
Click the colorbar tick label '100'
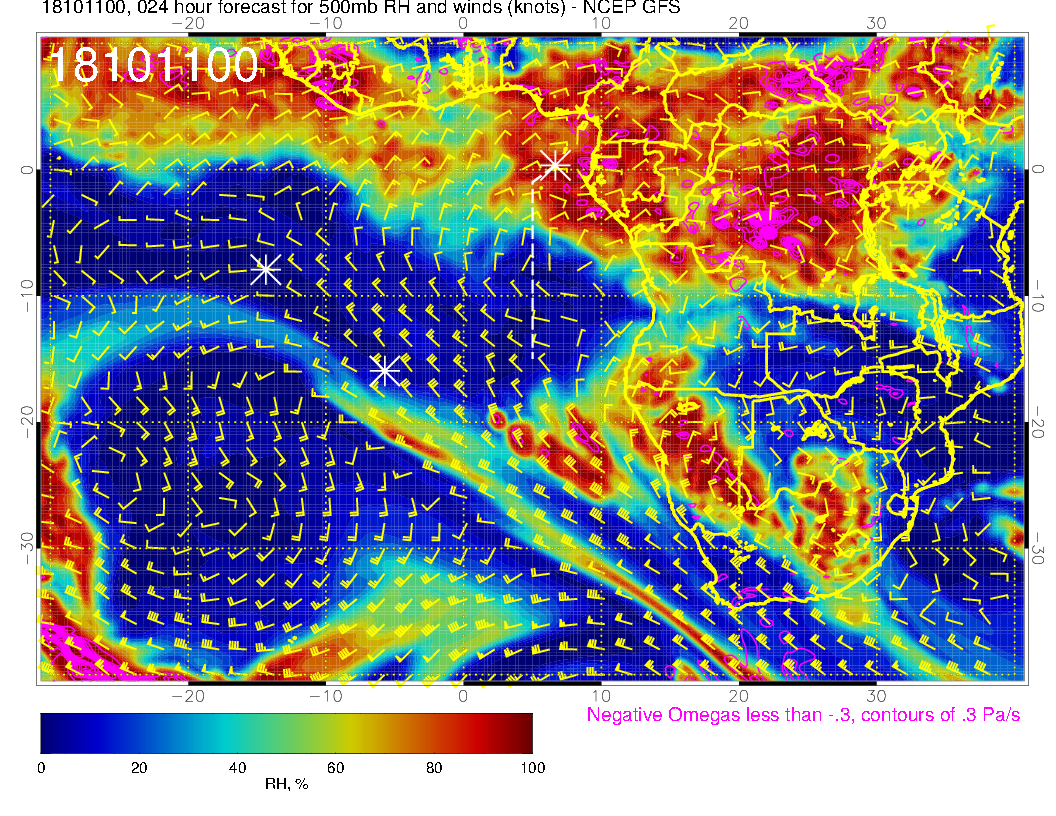tap(533, 768)
